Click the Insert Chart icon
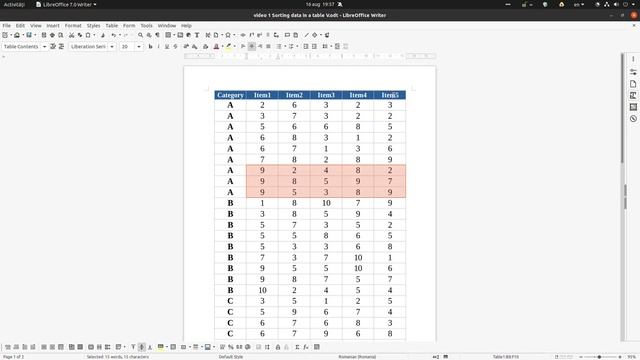 [189, 35]
